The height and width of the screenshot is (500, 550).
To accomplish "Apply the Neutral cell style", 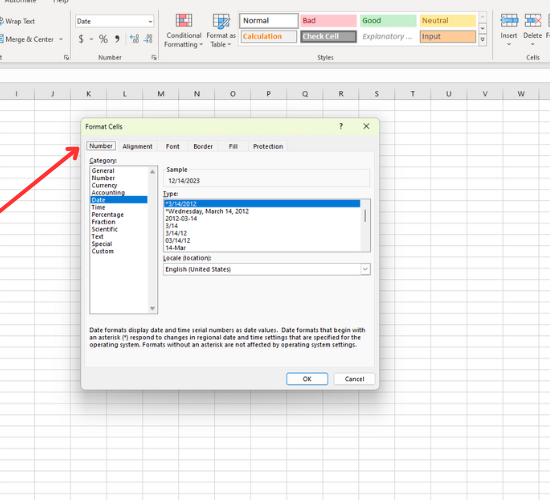I will (448, 21).
